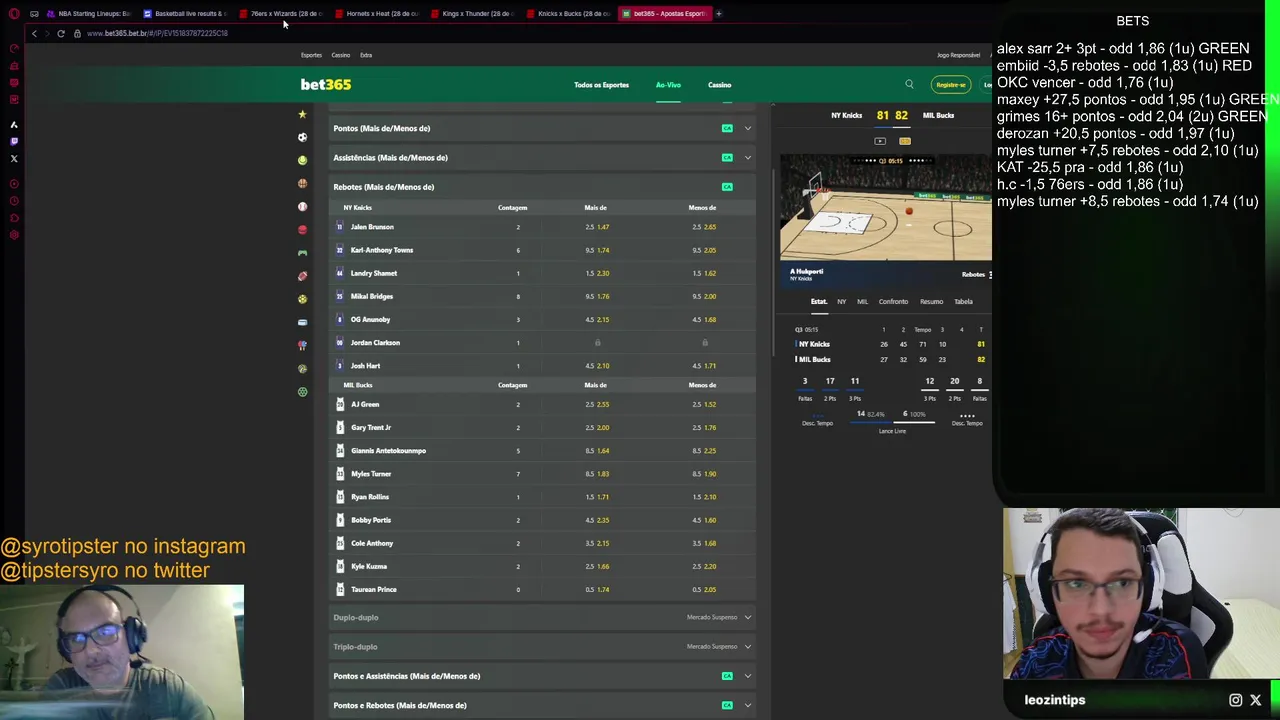Screen dimensions: 1280x720
Task: Go to Todos os Esportes
Action: click(601, 85)
